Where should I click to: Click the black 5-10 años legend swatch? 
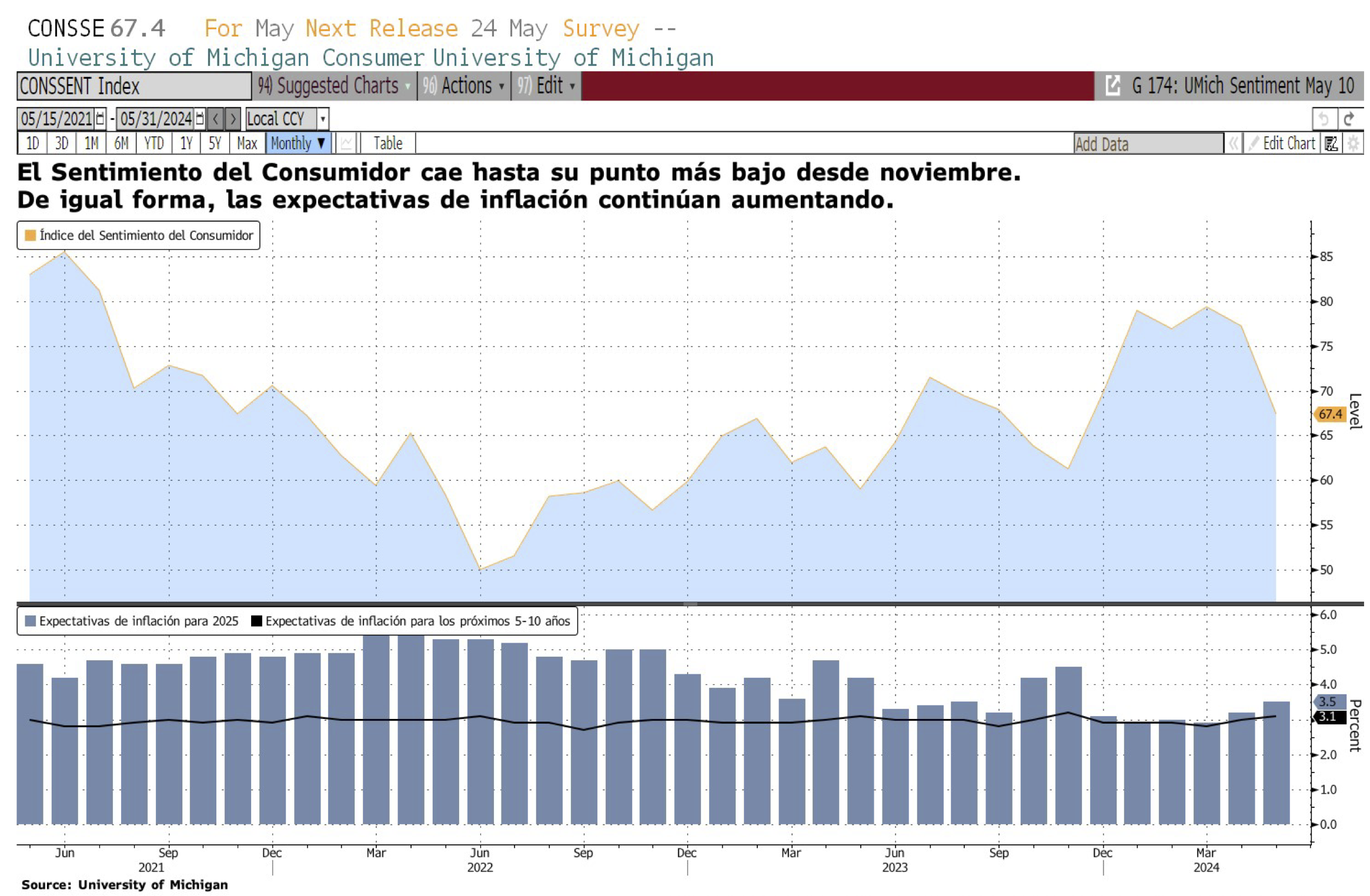click(256, 621)
